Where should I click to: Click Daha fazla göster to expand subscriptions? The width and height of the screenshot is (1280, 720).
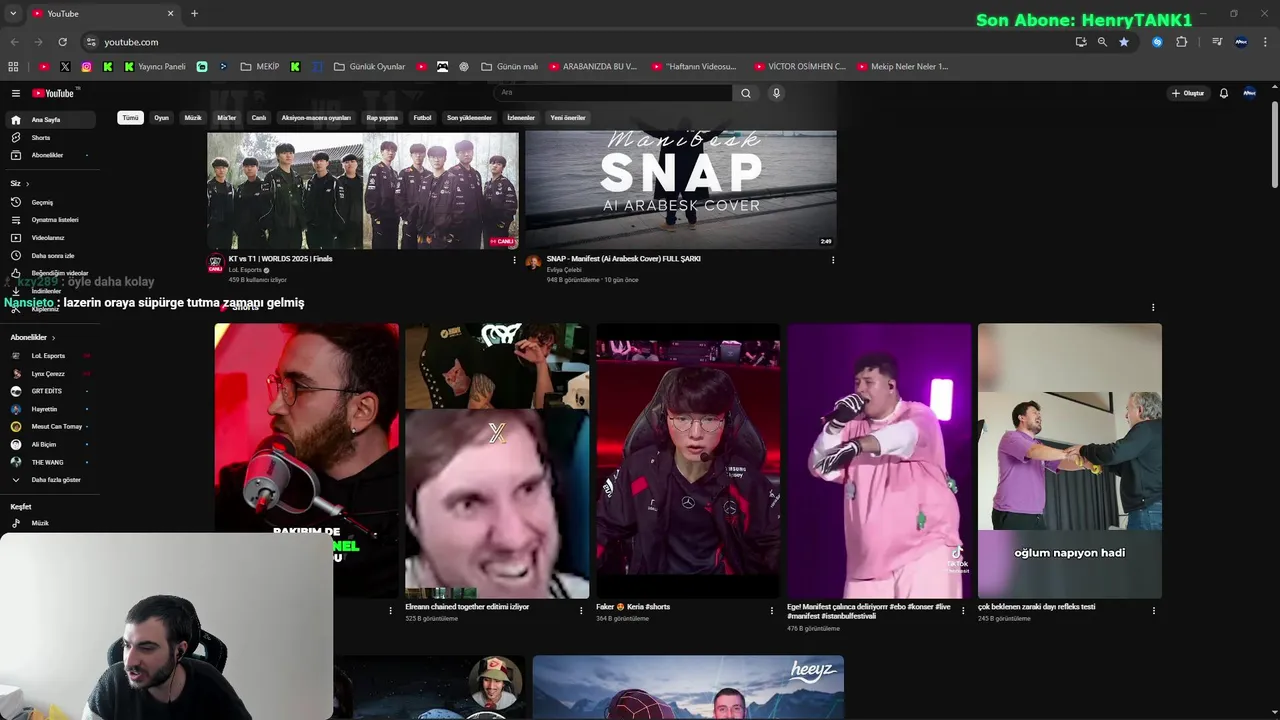[x=50, y=480]
